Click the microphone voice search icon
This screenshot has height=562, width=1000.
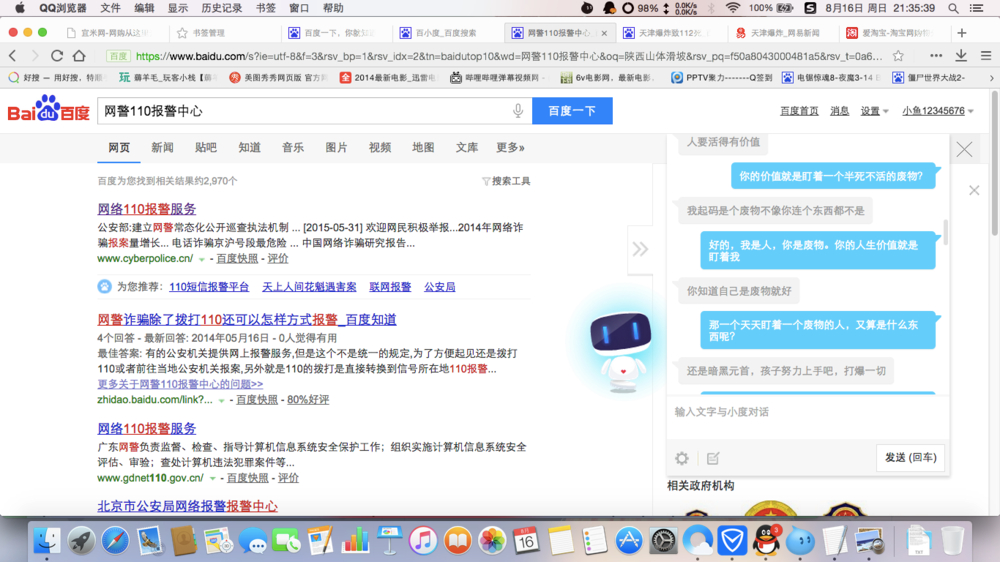[x=518, y=111]
